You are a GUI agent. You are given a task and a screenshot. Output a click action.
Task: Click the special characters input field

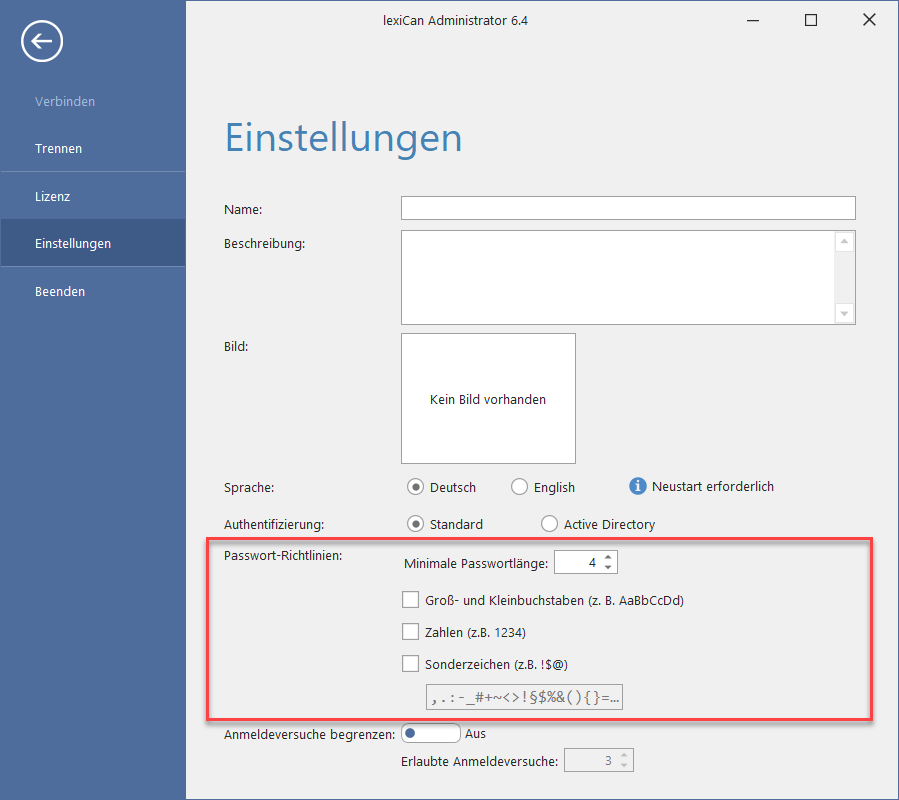tap(525, 697)
